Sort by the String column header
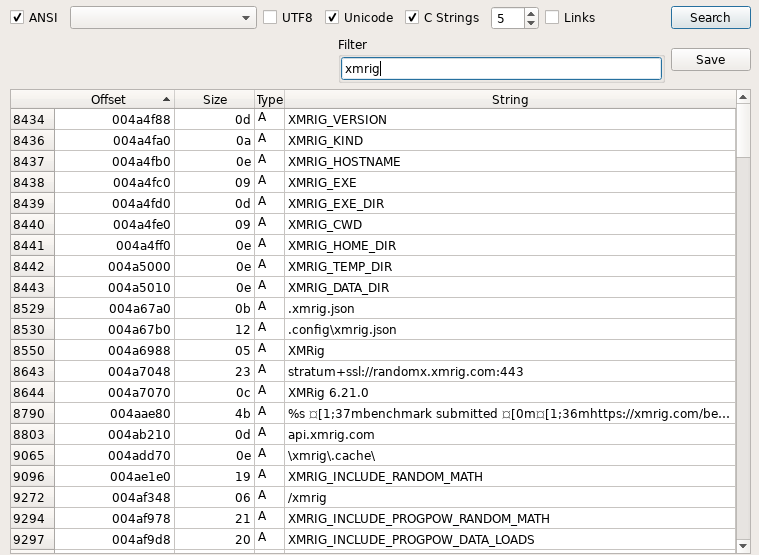Viewport: 759px width, 555px height. click(510, 100)
